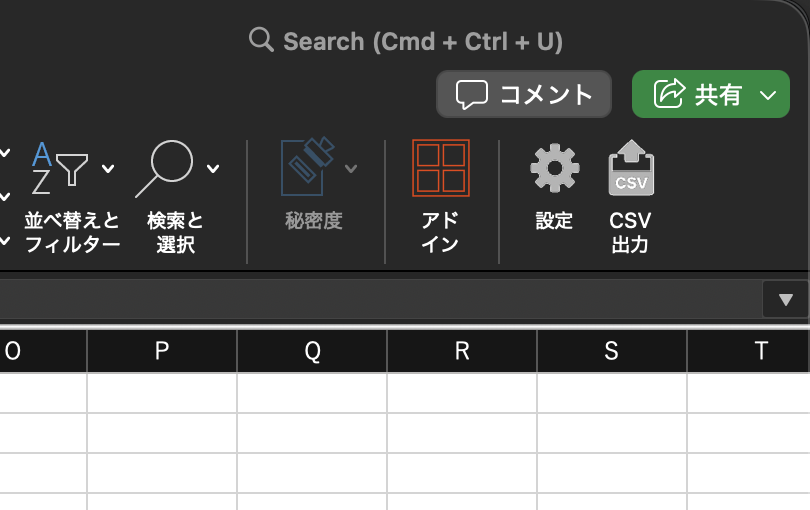Select the column Q header

click(312, 351)
